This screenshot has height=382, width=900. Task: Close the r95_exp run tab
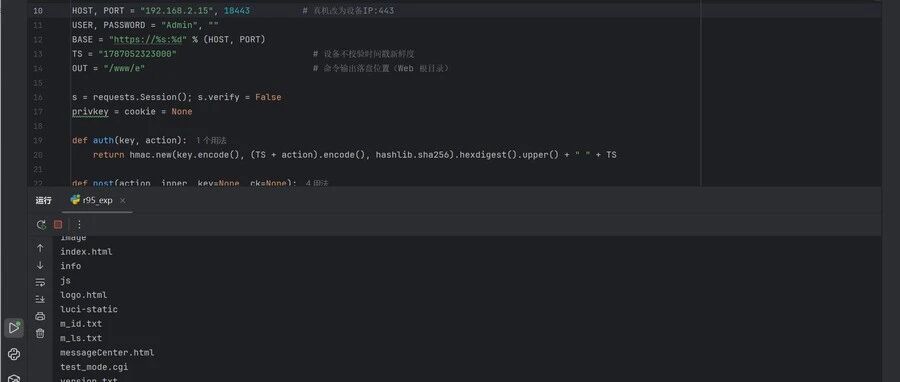pos(123,201)
